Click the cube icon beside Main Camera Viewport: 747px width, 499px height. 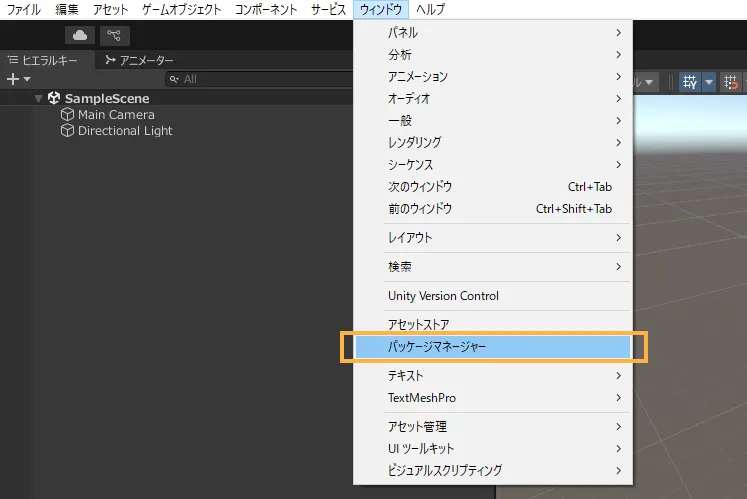[x=67, y=114]
